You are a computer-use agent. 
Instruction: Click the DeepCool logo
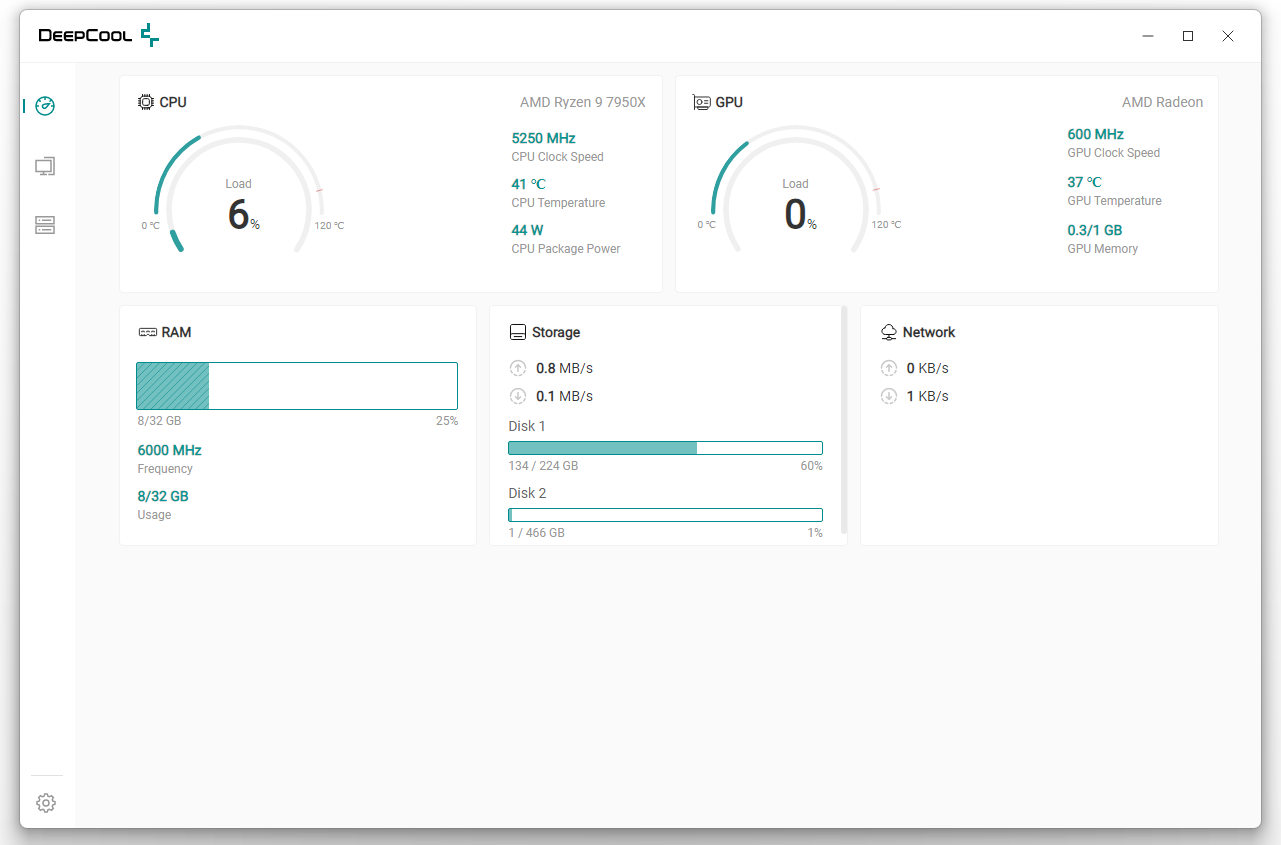click(99, 36)
